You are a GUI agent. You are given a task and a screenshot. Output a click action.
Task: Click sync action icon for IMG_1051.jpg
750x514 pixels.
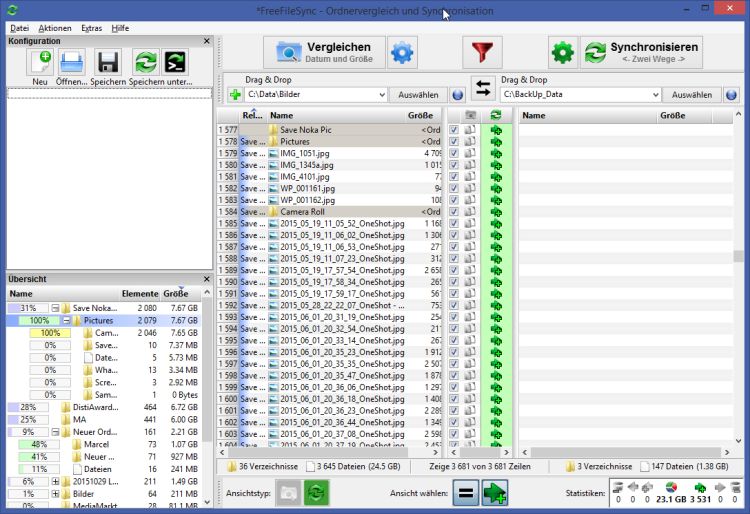496,153
